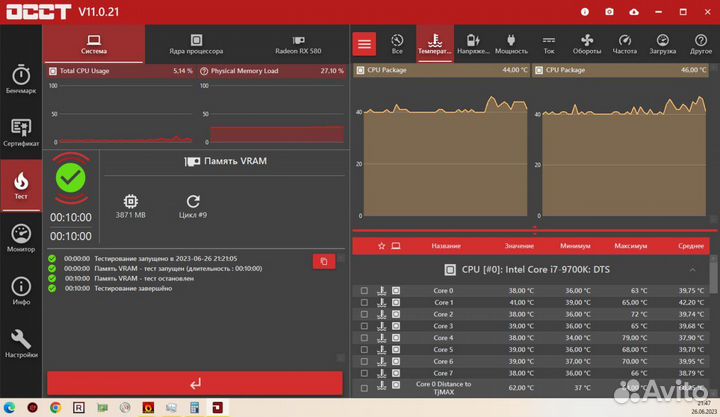Screen dimensions: 720x417
Task: Sort by the Среднее column header
Action: point(691,246)
